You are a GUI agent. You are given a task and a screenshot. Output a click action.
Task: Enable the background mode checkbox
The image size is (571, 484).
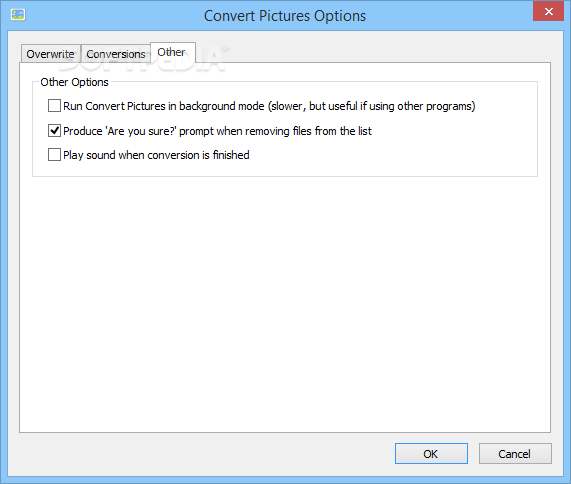coord(54,106)
